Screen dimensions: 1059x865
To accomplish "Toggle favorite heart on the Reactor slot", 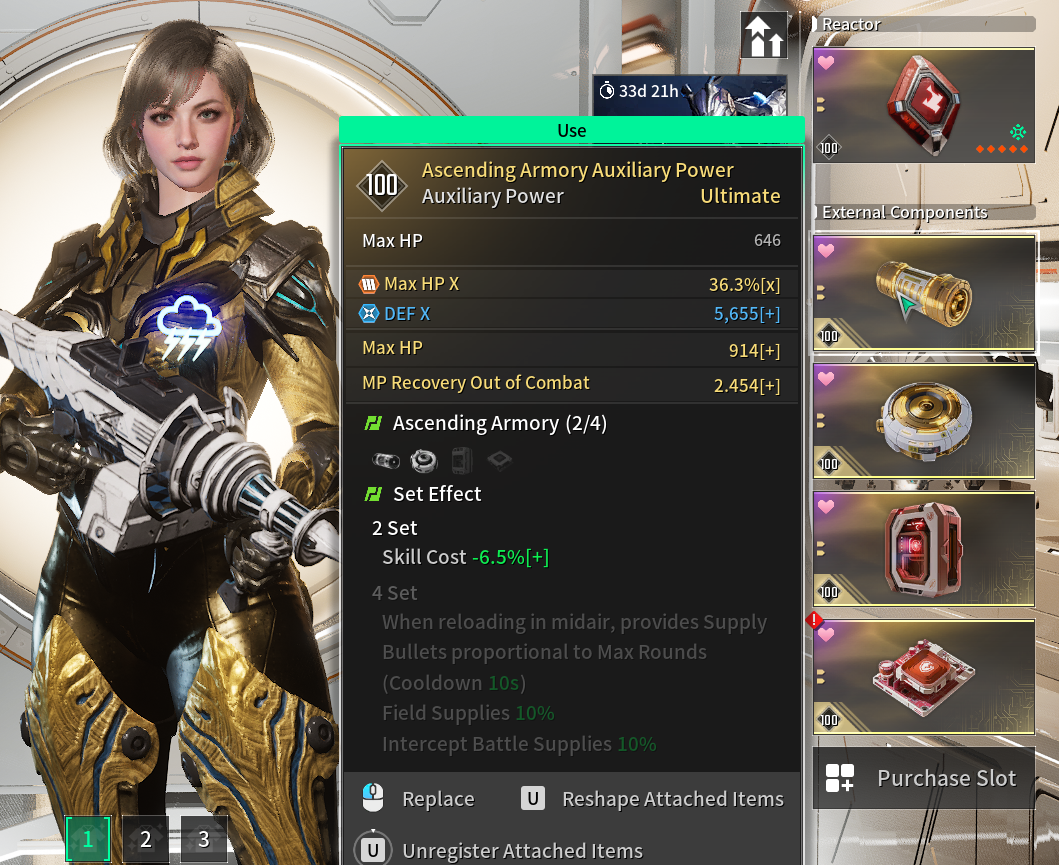I will click(825, 63).
